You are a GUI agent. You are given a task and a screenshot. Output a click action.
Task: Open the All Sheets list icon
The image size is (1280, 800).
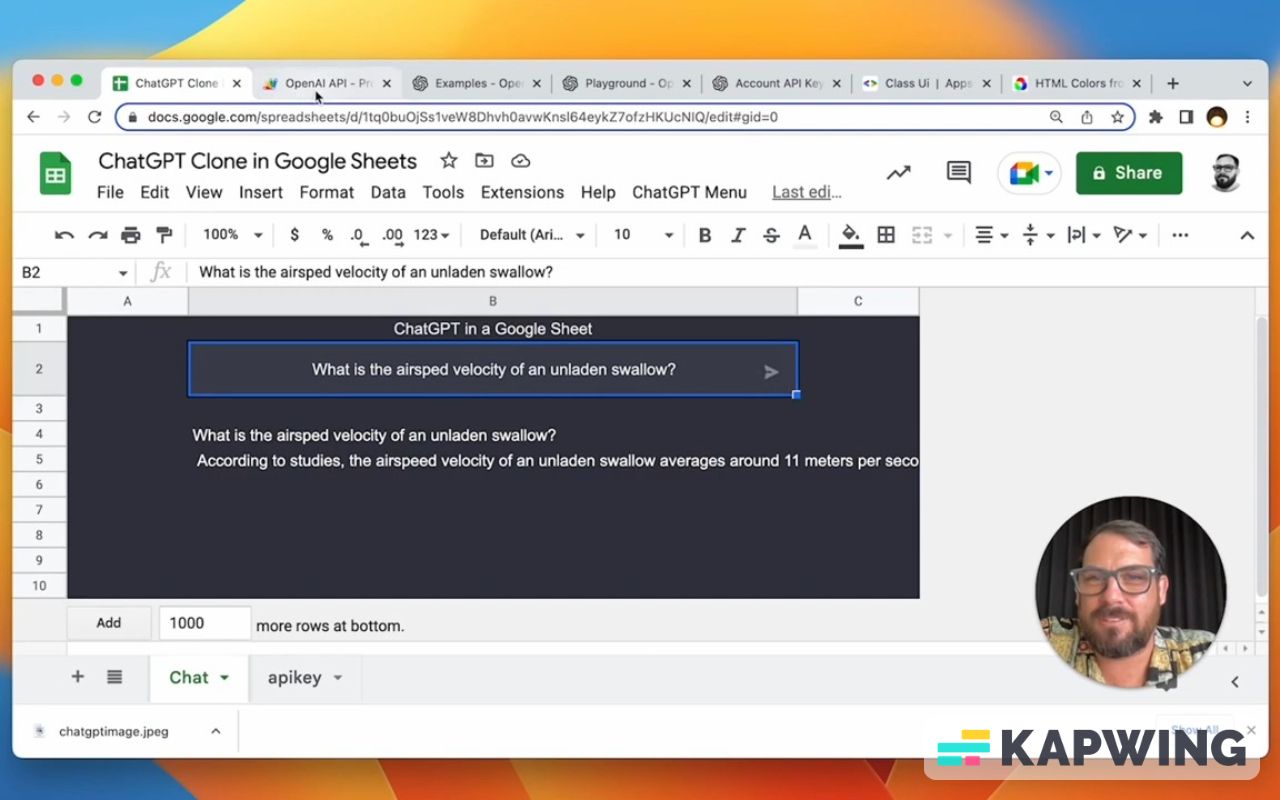pyautogui.click(x=115, y=677)
